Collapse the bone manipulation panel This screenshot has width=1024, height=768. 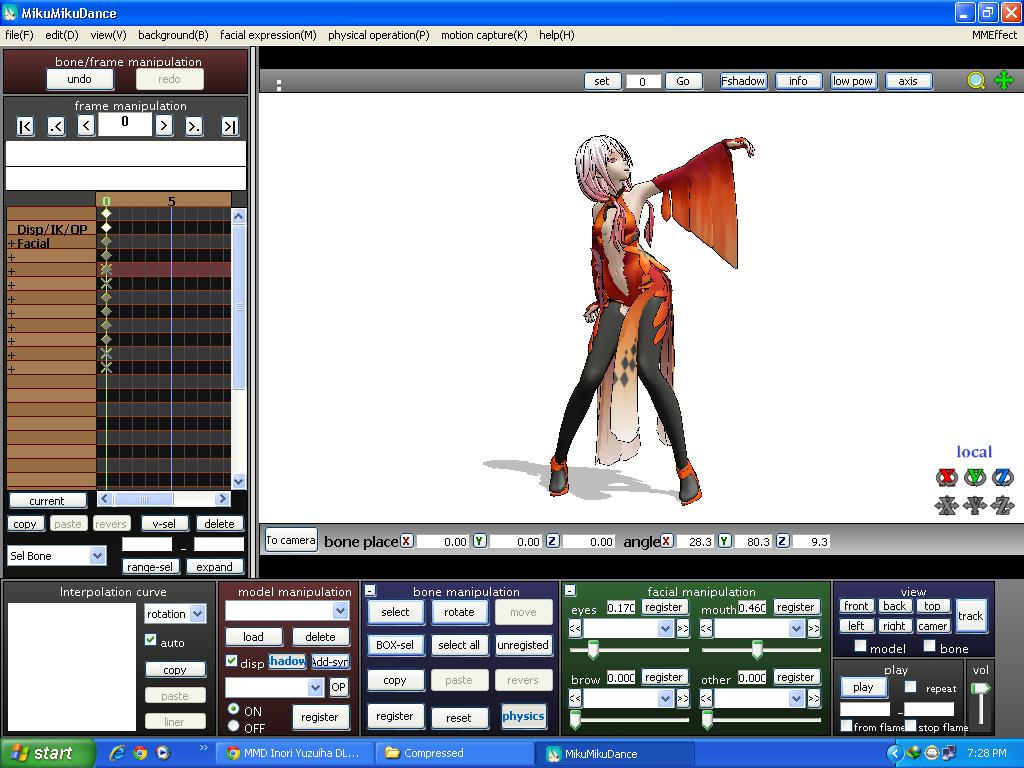click(370, 590)
